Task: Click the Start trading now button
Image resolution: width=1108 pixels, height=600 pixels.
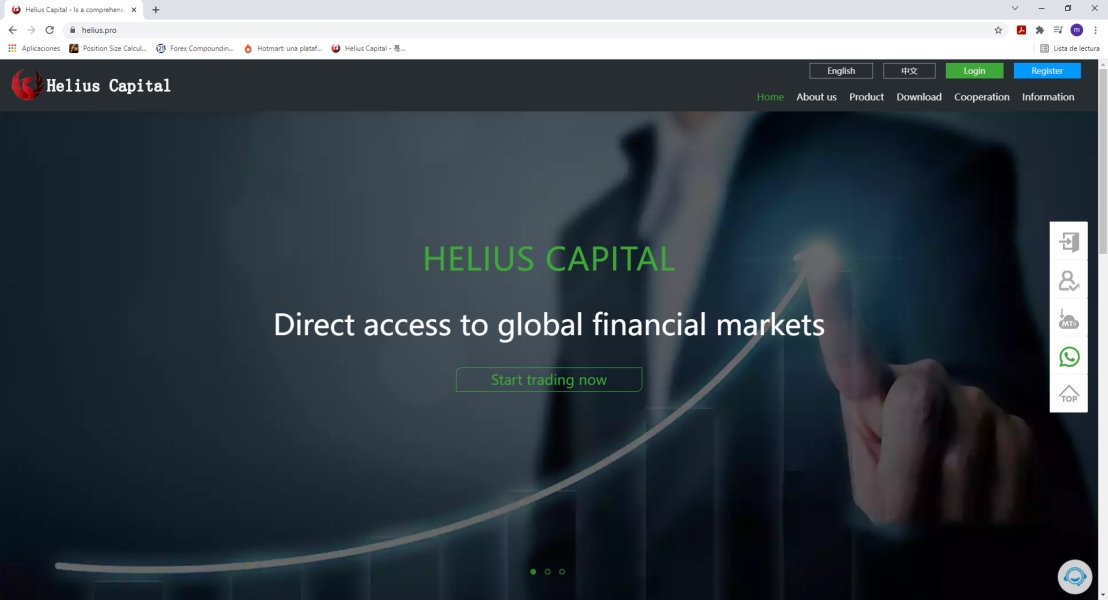Action: tap(549, 380)
